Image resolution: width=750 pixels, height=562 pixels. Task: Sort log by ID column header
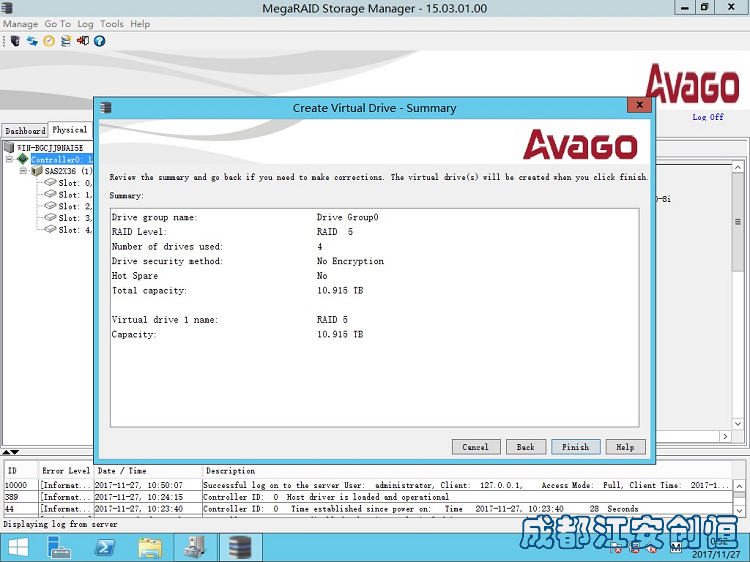[x=21, y=471]
